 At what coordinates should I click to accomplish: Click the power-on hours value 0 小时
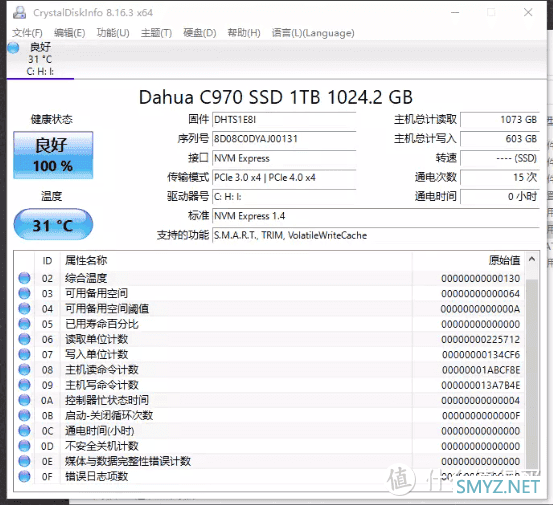click(x=500, y=196)
